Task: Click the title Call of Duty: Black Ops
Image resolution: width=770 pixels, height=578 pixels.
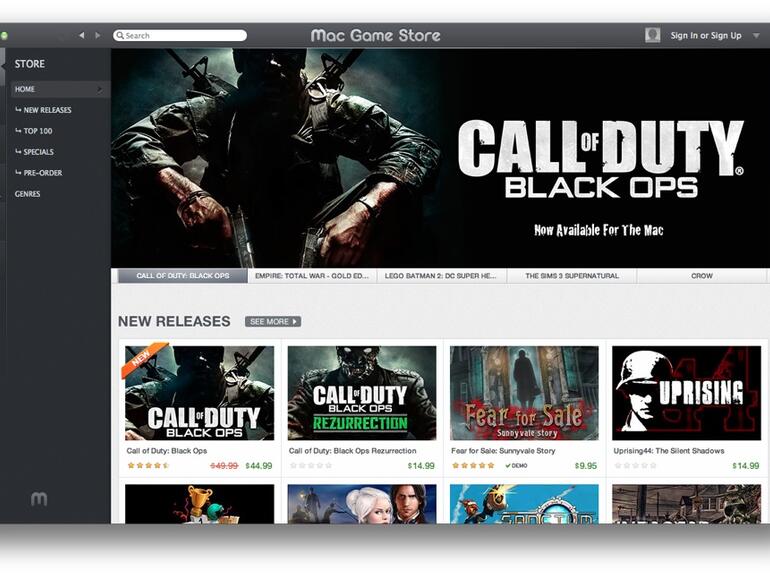Action: point(167,451)
